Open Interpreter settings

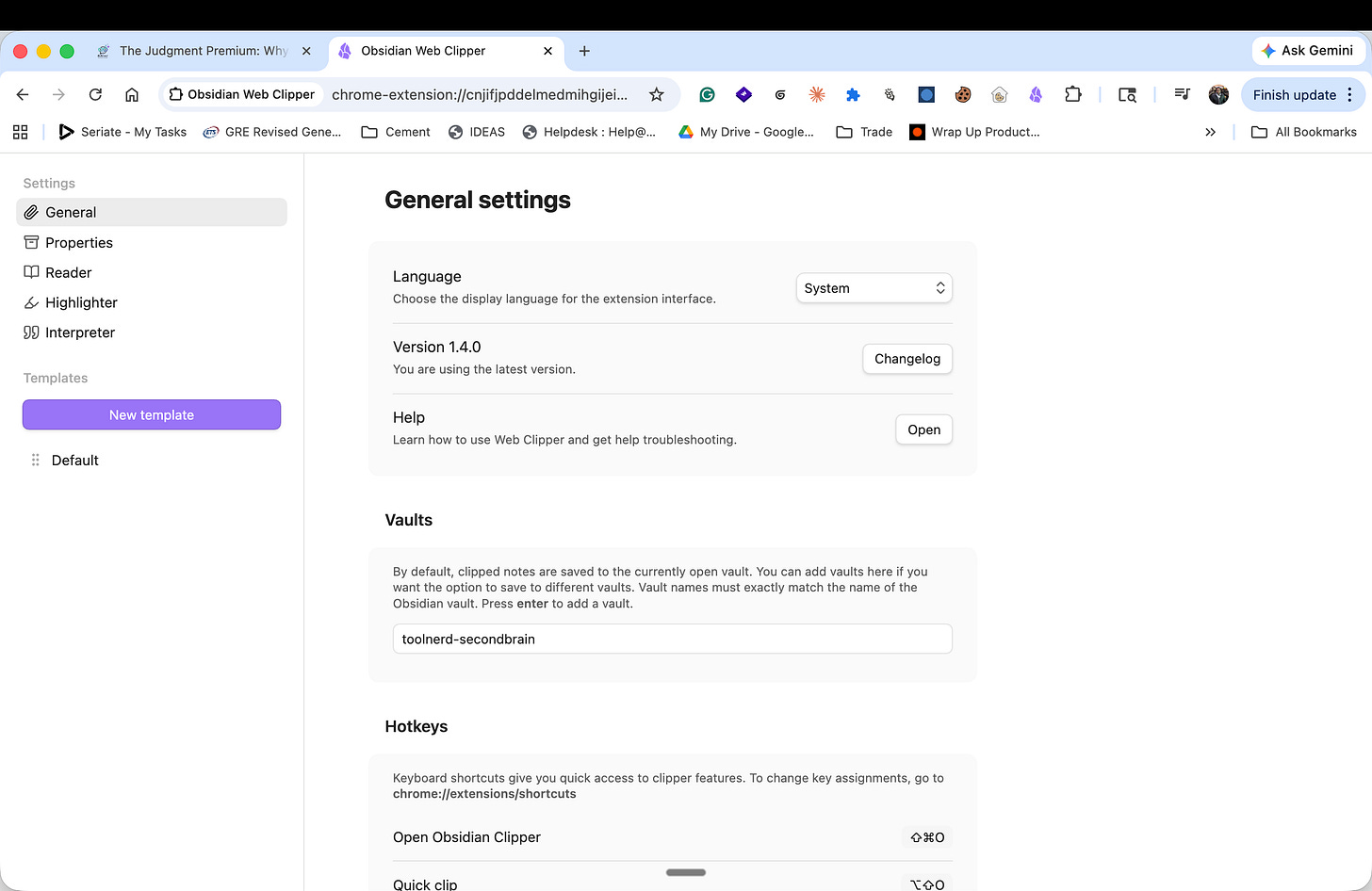pos(80,332)
